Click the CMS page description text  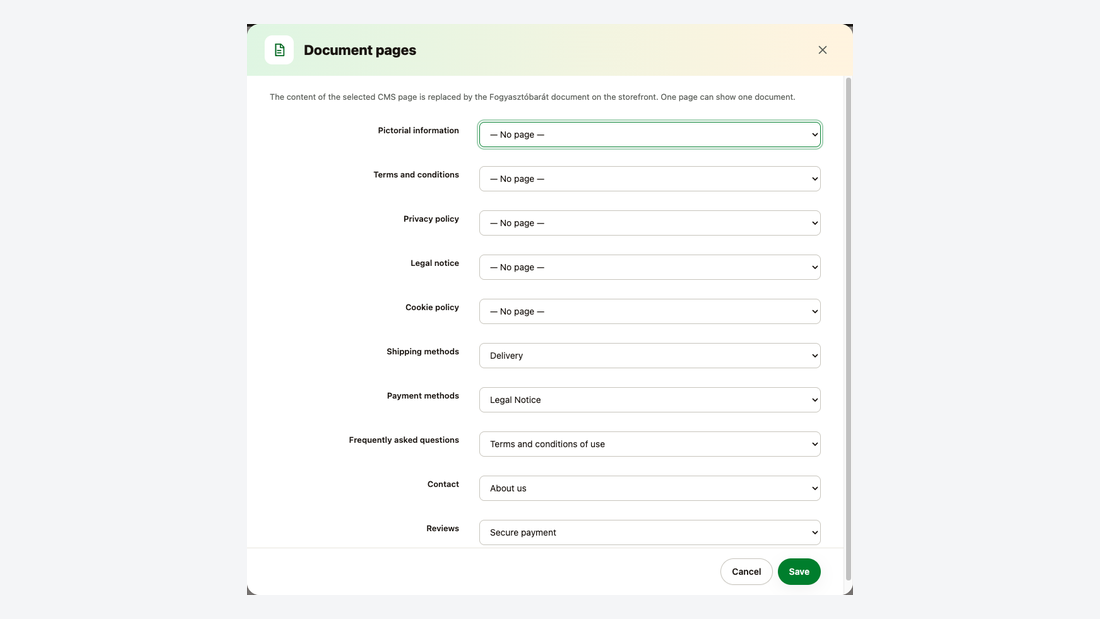point(532,97)
